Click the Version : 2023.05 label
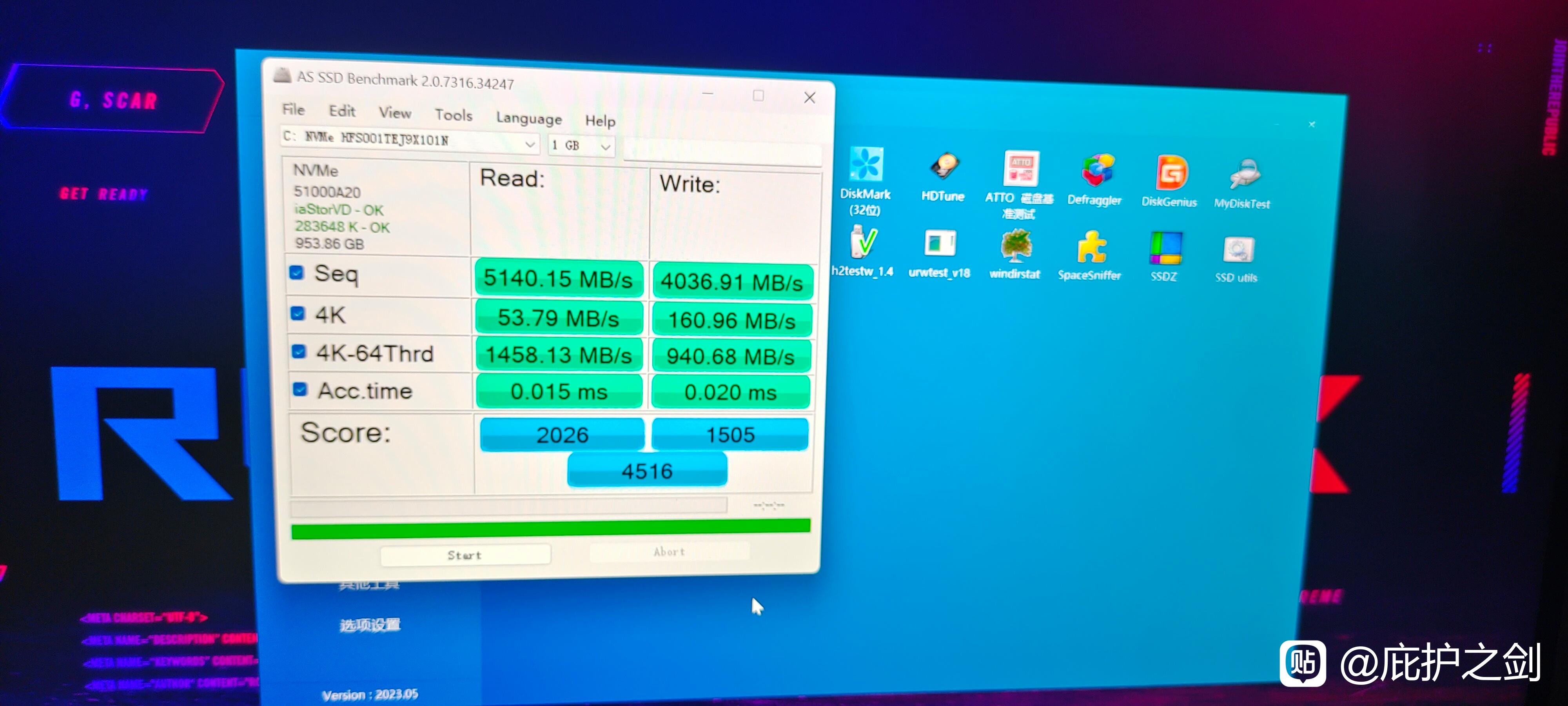 370,694
